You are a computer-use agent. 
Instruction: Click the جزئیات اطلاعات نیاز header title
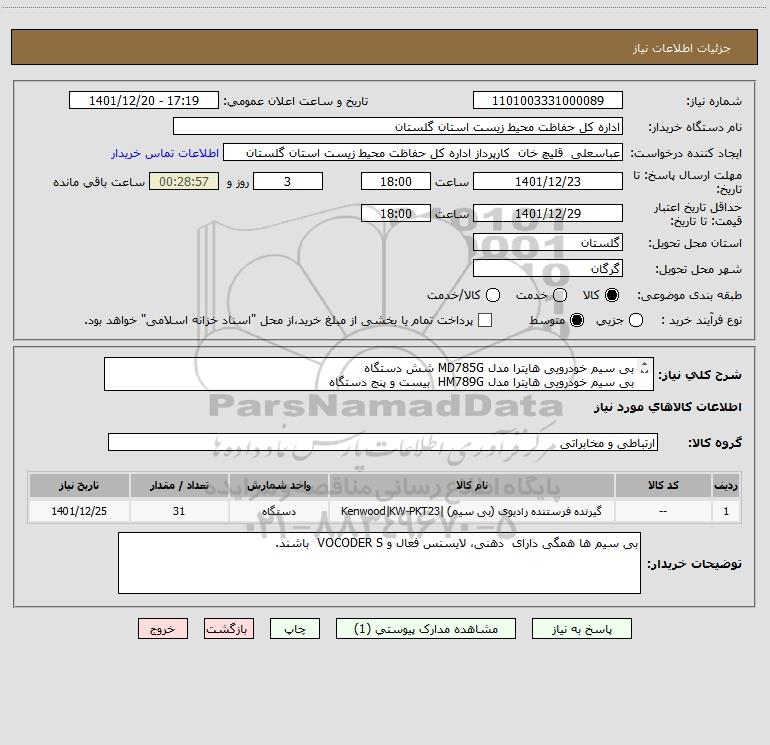click(681, 48)
